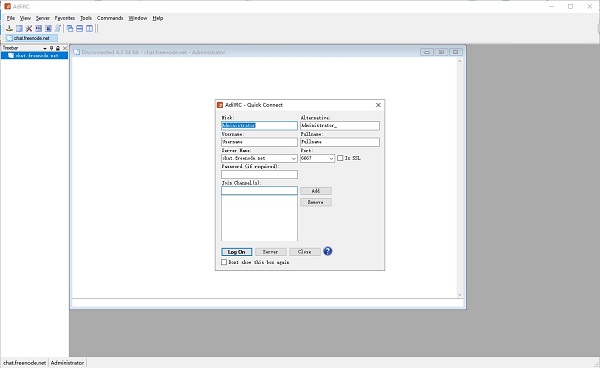Click the lock icon on the Treebar panel
Screen dimensions: 600x368
click(x=58, y=48)
